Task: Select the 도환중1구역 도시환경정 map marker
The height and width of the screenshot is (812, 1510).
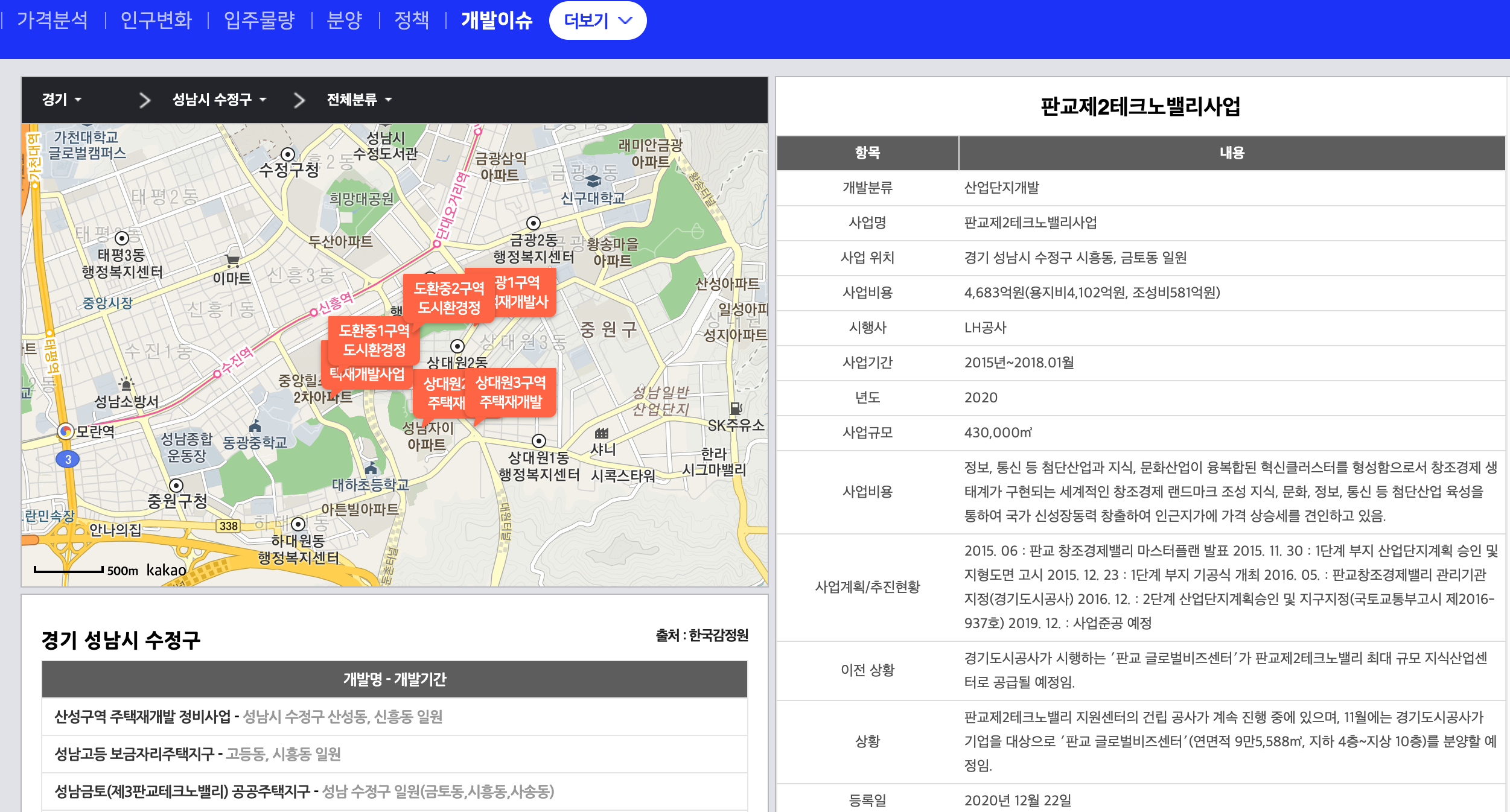Action: click(x=374, y=340)
